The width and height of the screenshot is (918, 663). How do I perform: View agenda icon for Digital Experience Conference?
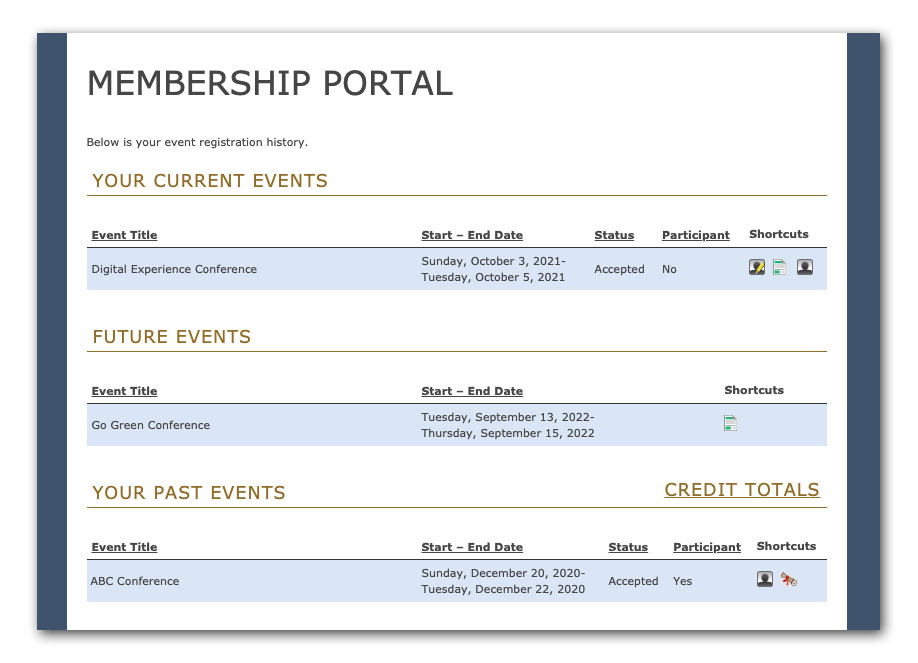tap(779, 267)
